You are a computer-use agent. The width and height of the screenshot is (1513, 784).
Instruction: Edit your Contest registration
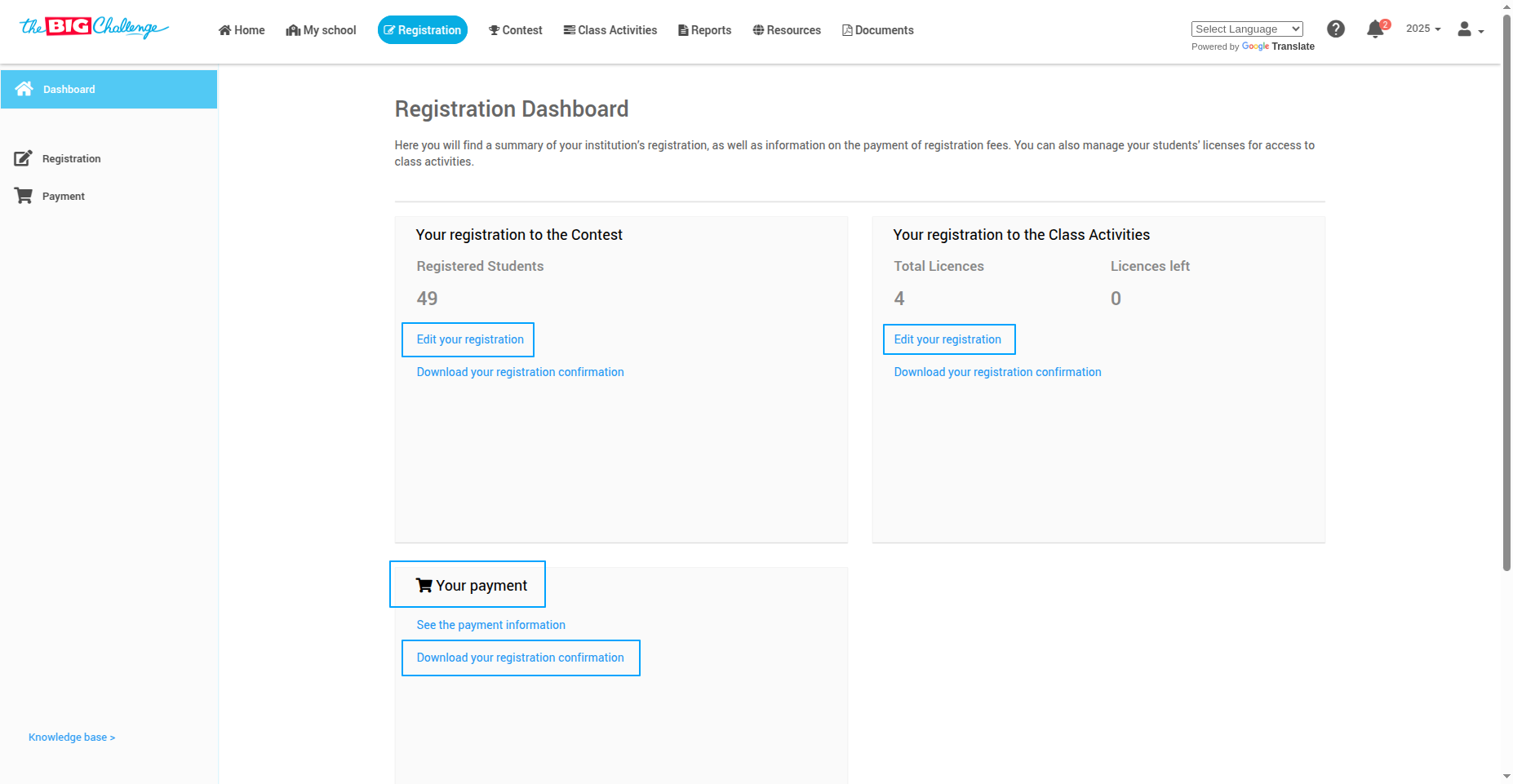468,339
